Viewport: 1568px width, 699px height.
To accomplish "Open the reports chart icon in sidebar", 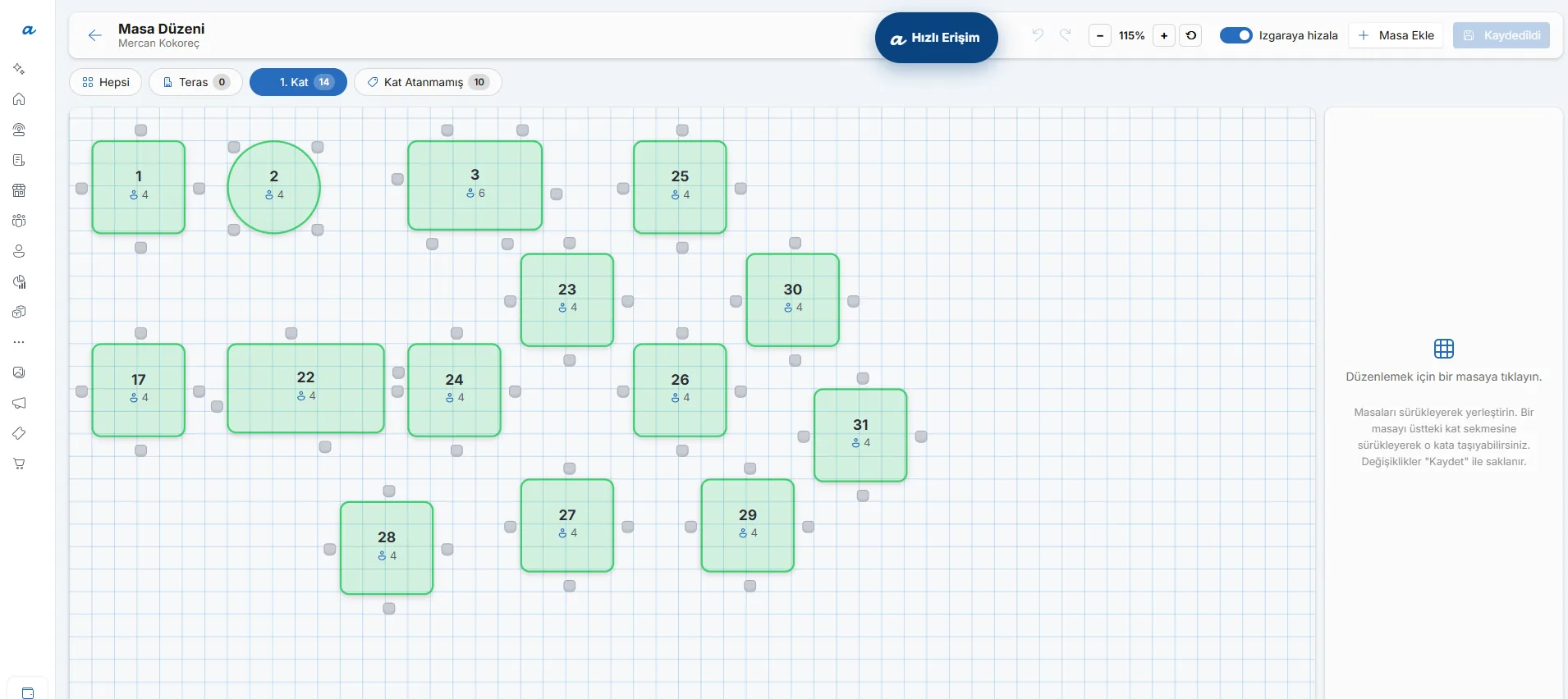I will (19, 281).
